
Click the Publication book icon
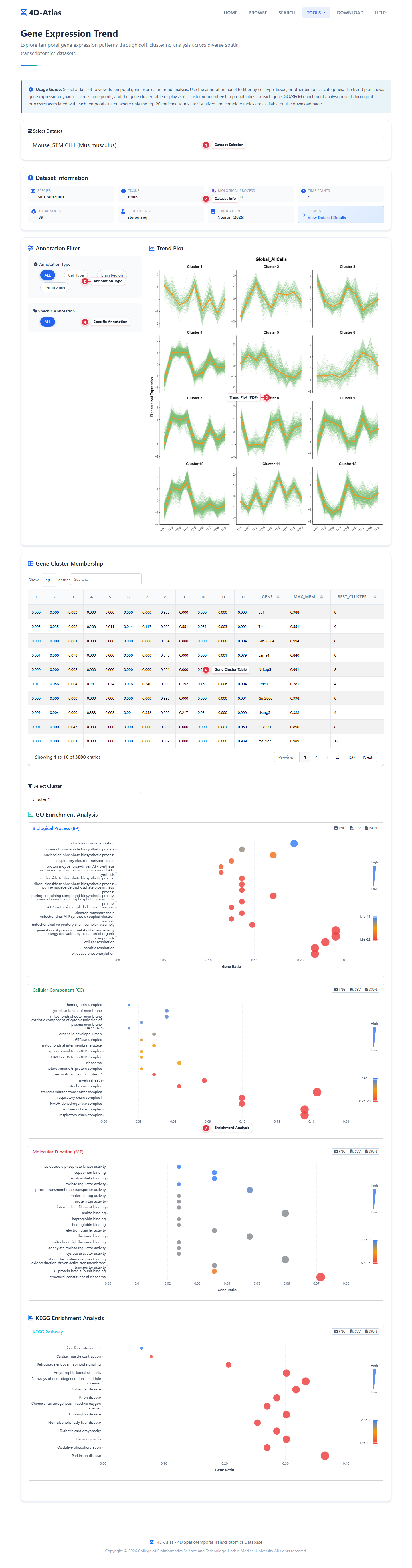pos(213,211)
